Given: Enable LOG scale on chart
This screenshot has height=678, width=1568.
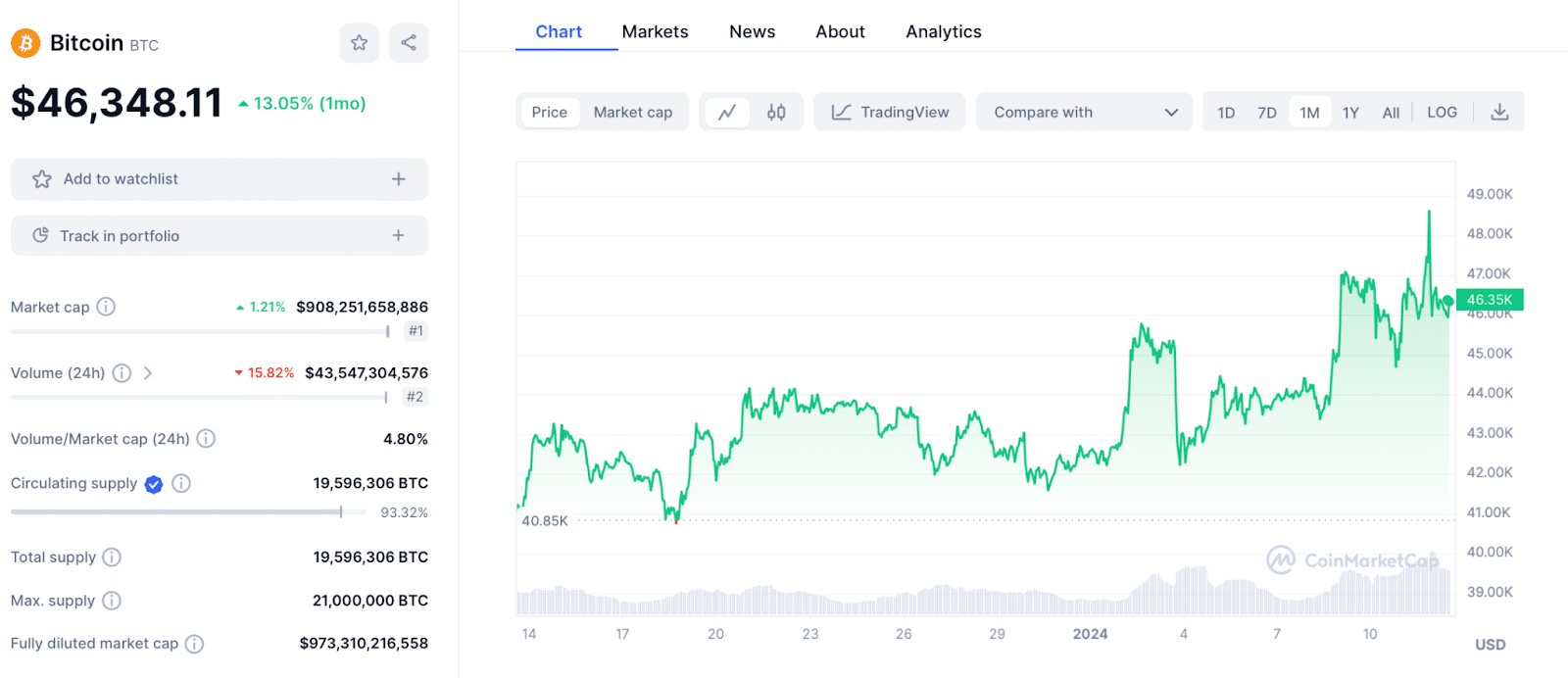Looking at the screenshot, I should point(1442,113).
